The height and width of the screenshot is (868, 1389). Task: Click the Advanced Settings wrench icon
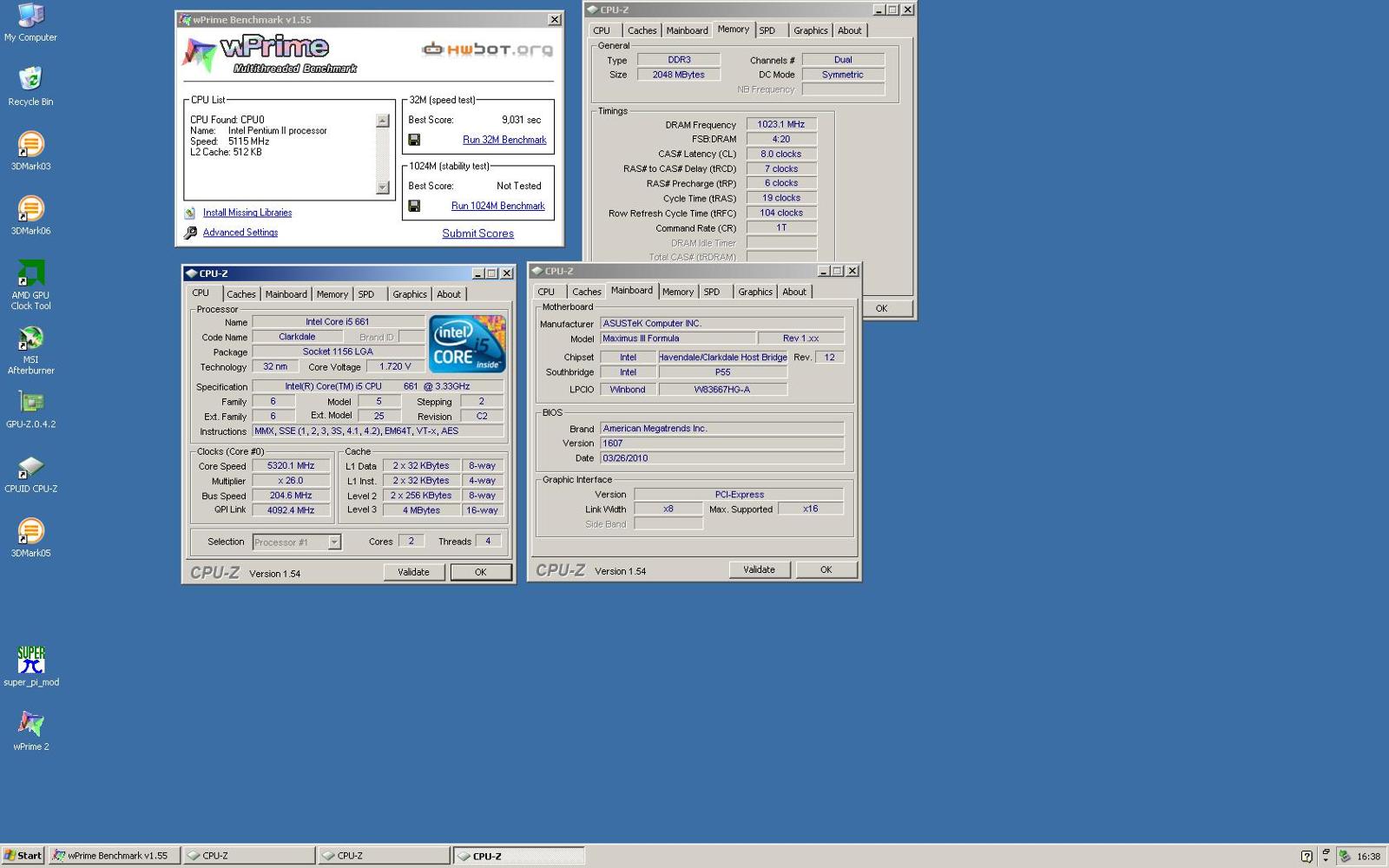(190, 233)
